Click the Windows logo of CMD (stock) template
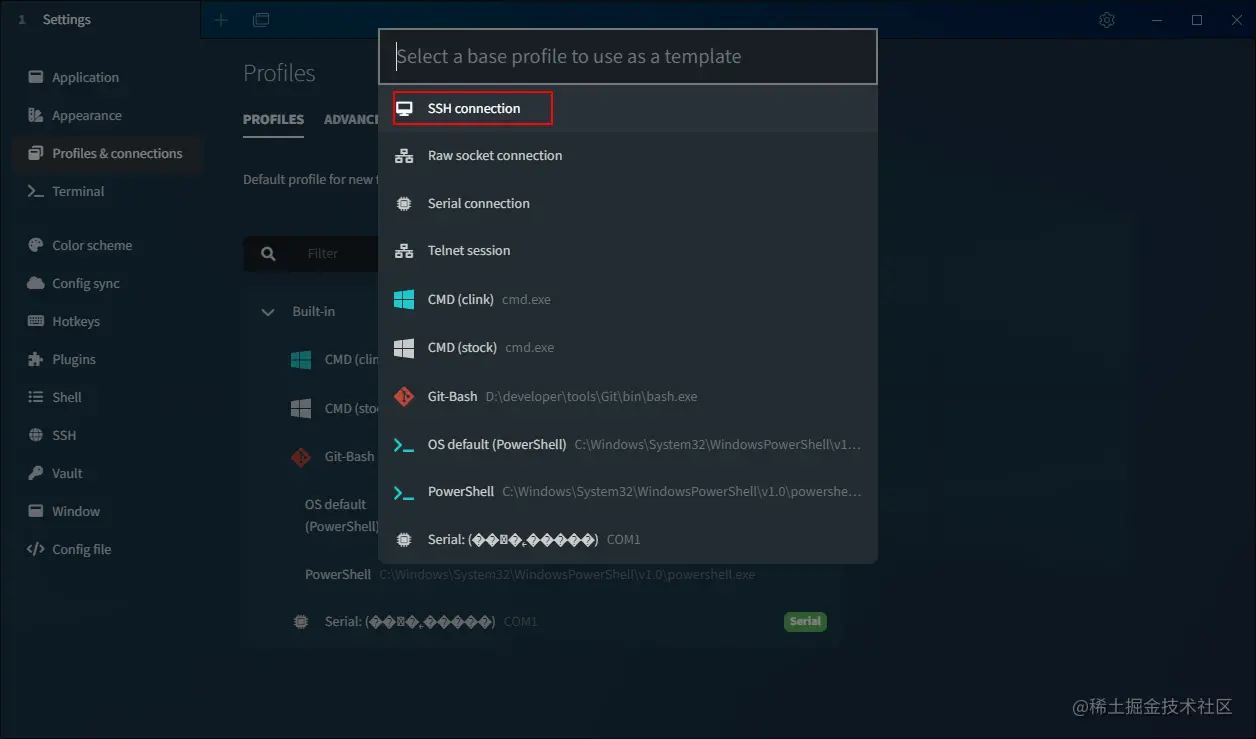 coord(404,347)
